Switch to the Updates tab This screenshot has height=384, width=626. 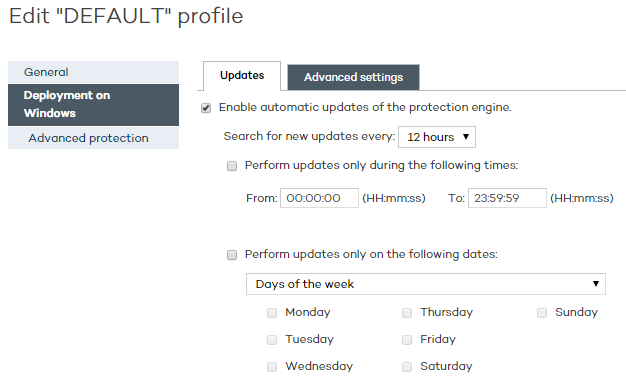pyautogui.click(x=242, y=76)
